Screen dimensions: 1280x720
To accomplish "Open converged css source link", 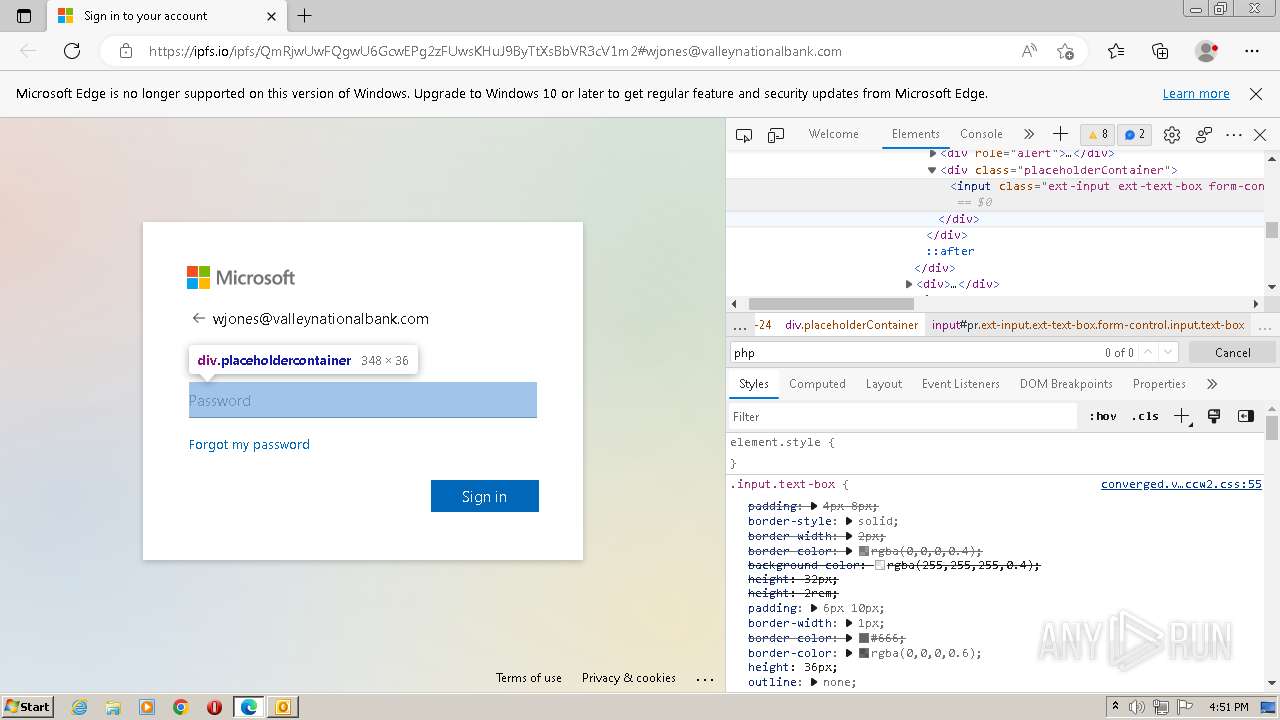I will pyautogui.click(x=1181, y=484).
